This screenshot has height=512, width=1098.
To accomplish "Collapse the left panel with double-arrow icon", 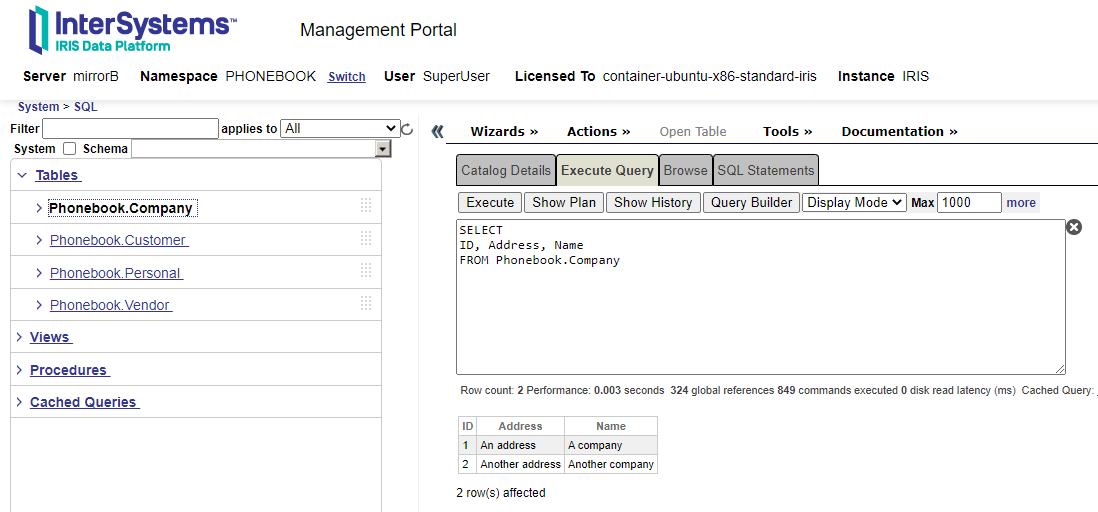I will click(x=437, y=132).
